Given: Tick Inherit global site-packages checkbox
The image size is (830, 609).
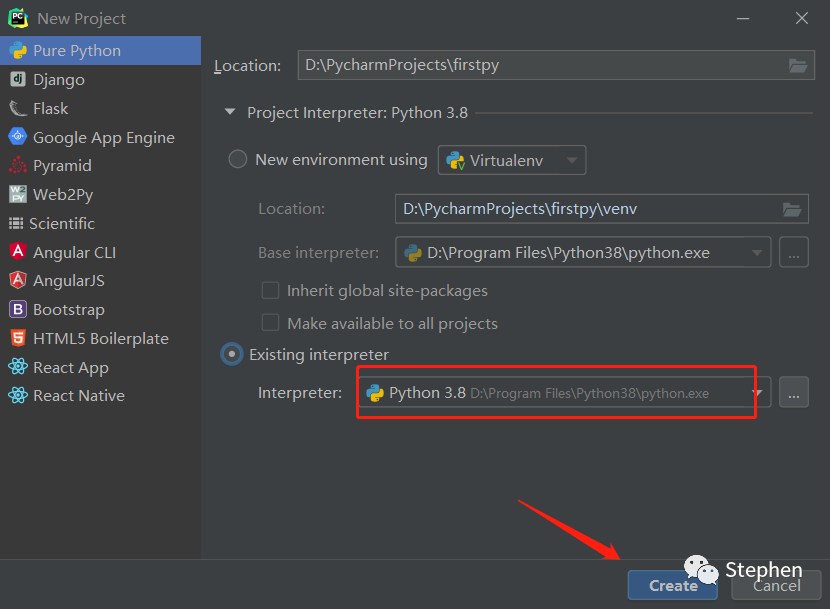Looking at the screenshot, I should click(270, 291).
